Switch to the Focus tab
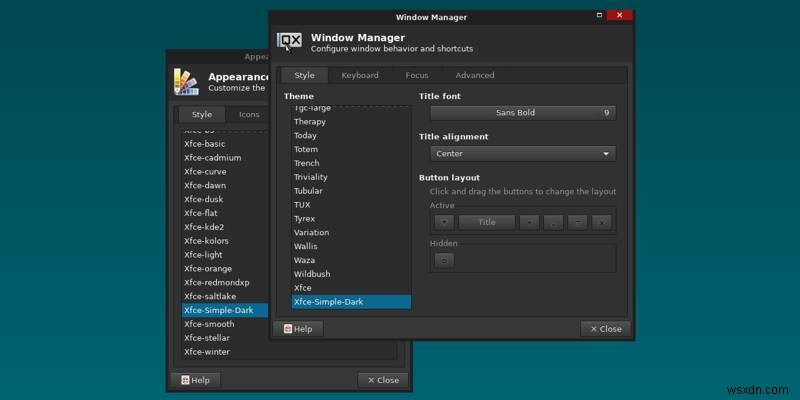The height and width of the screenshot is (400, 800). pyautogui.click(x=416, y=75)
